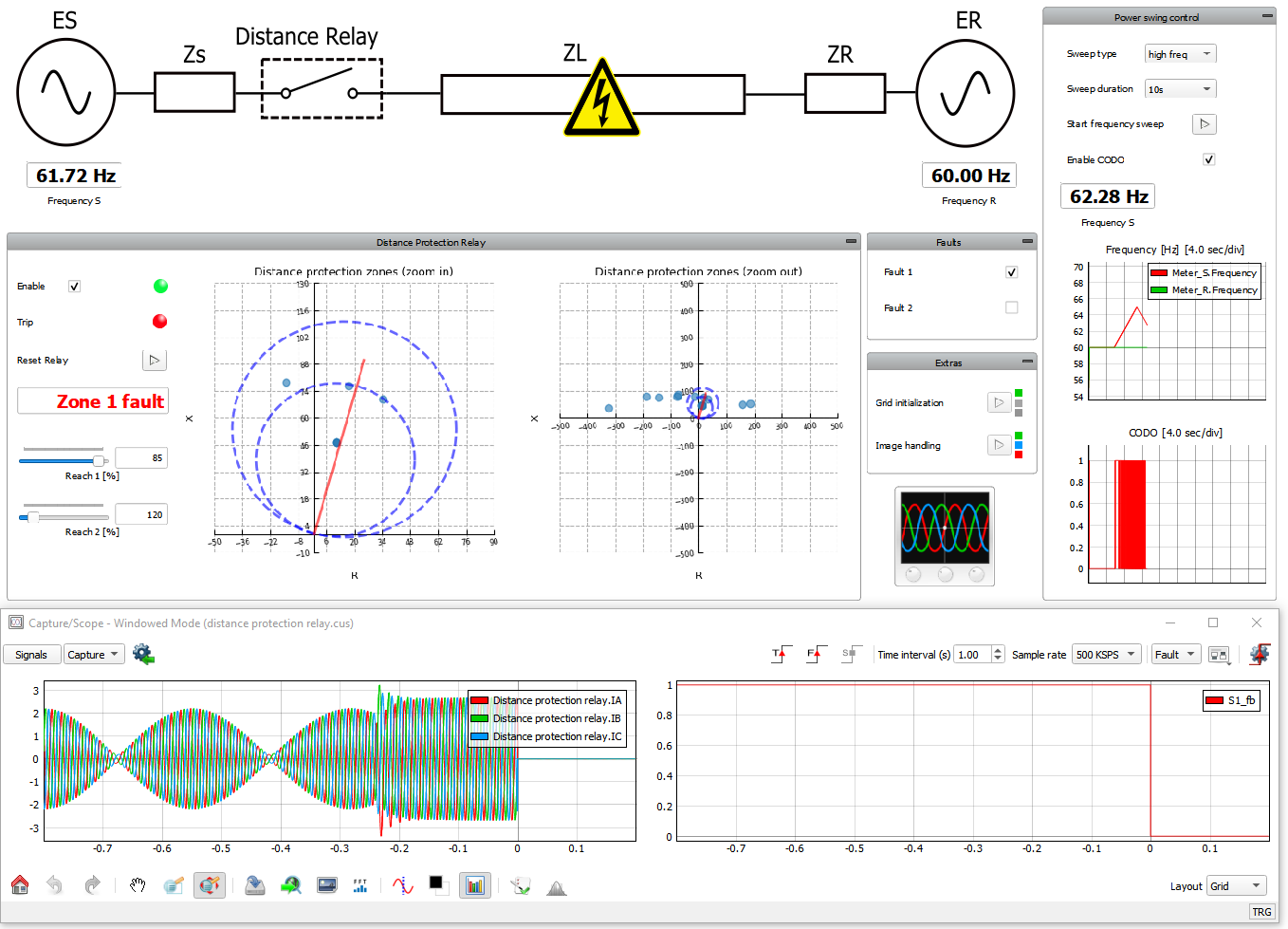The image size is (1288, 929).
Task: Uncheck the Fault 1 checkbox
Action: coord(1011,272)
